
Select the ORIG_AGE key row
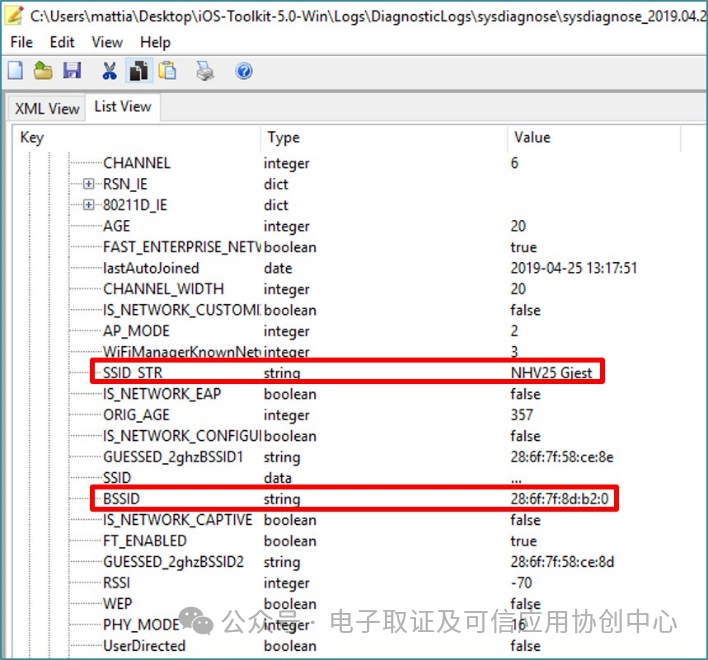(136, 415)
